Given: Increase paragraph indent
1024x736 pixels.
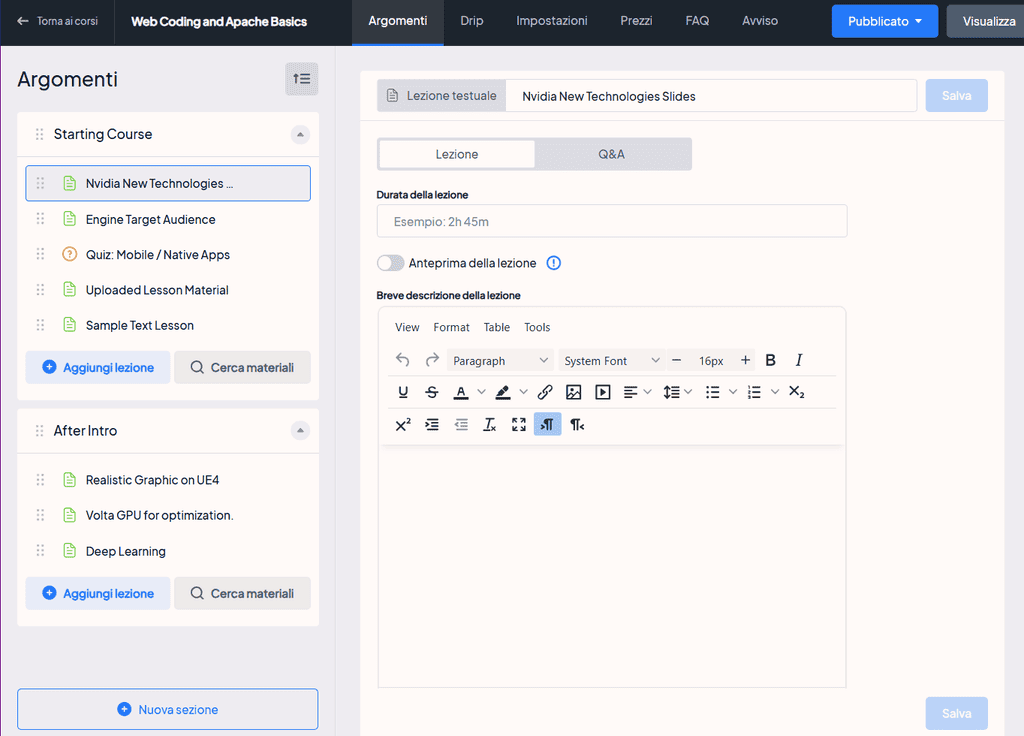Looking at the screenshot, I should 432,424.
